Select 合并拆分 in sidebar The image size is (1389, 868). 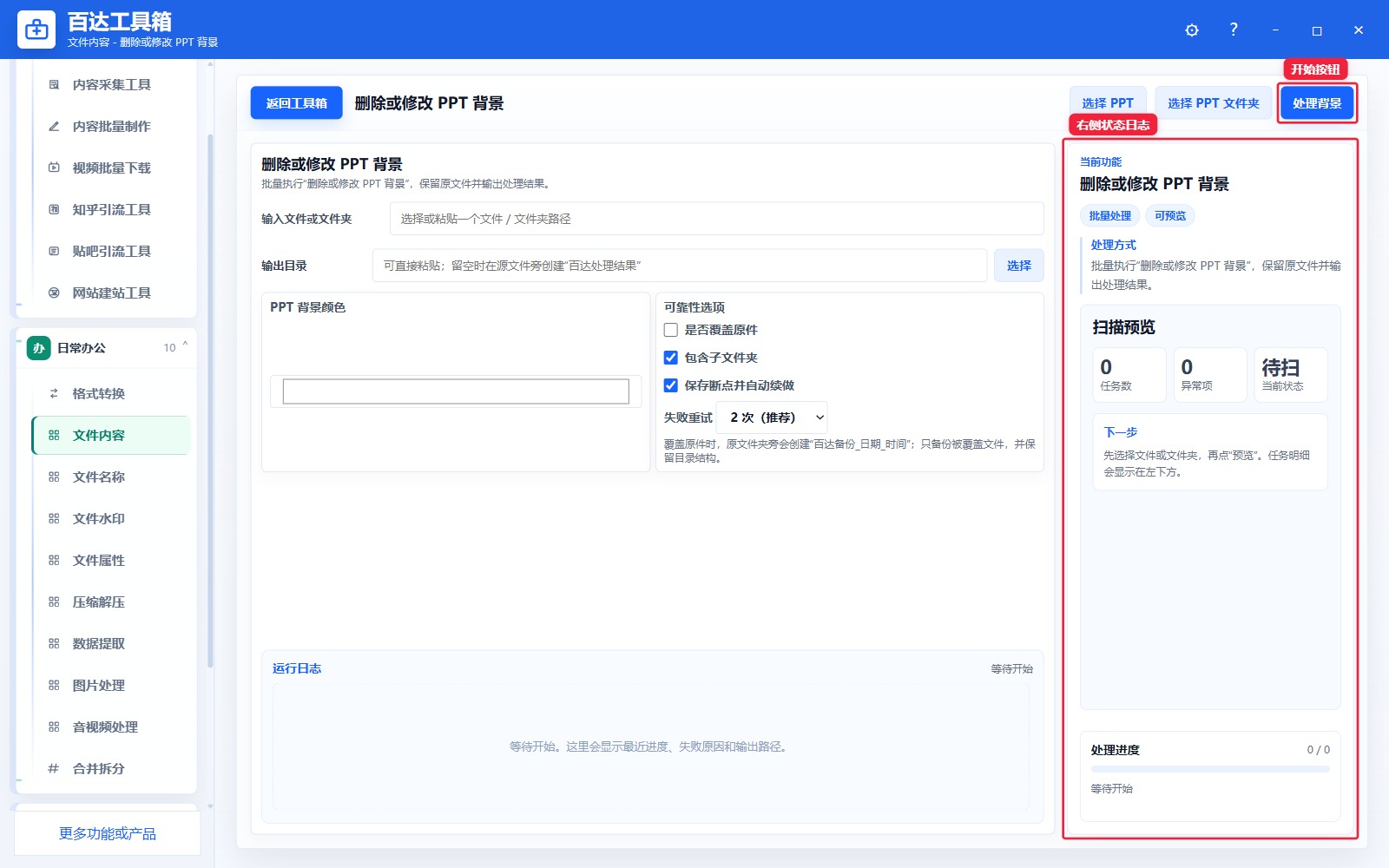point(111,769)
